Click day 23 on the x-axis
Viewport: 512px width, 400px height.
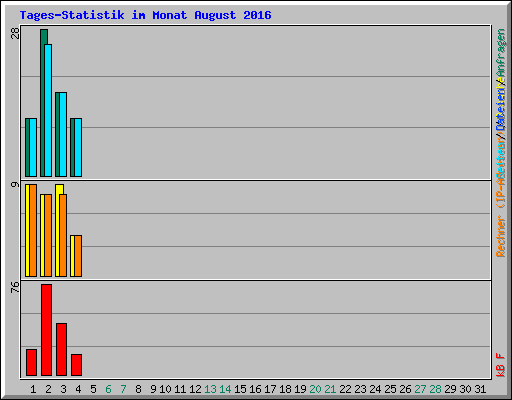pos(360,389)
